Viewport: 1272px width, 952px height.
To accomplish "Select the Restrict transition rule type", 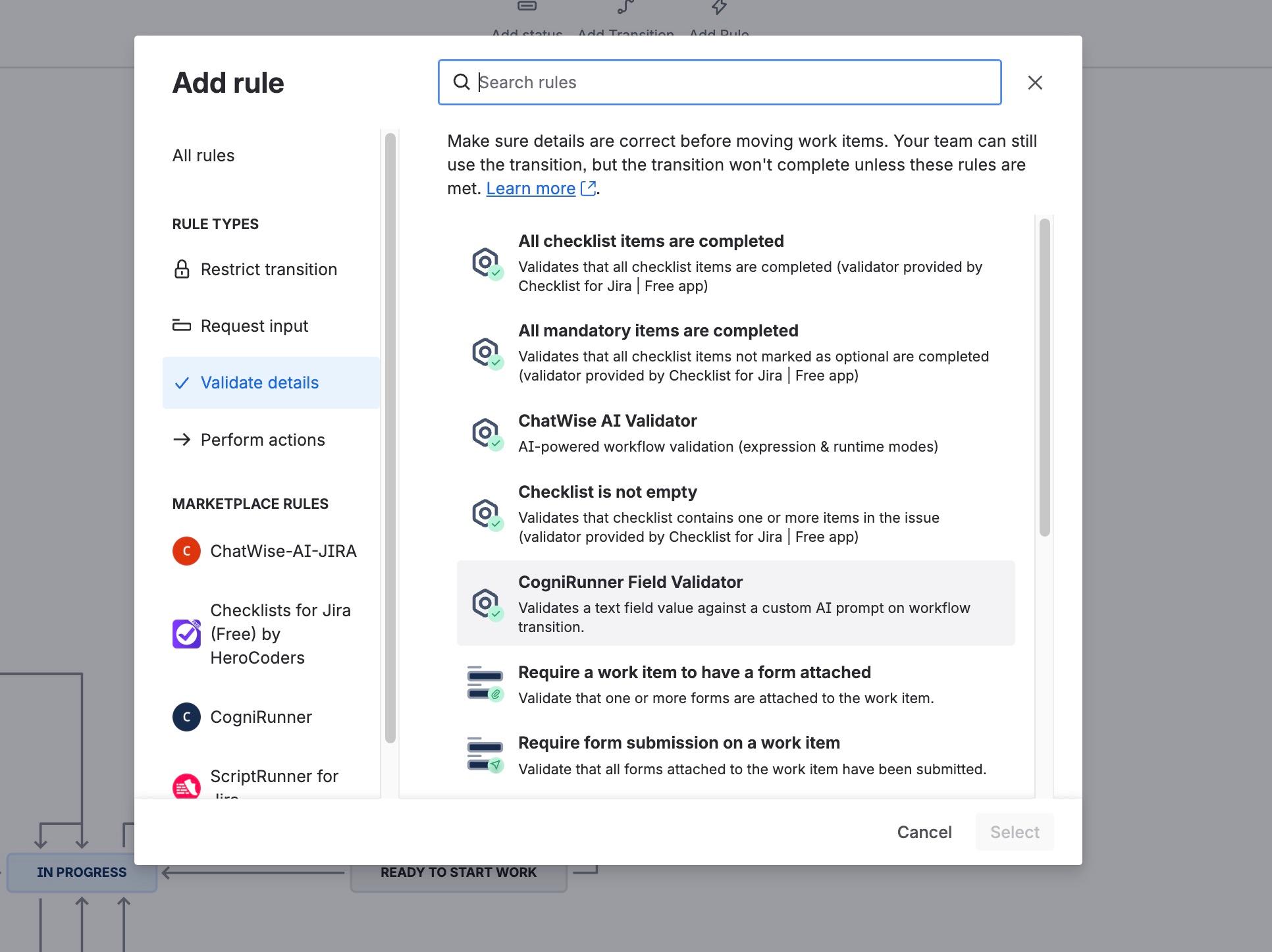I will click(268, 269).
